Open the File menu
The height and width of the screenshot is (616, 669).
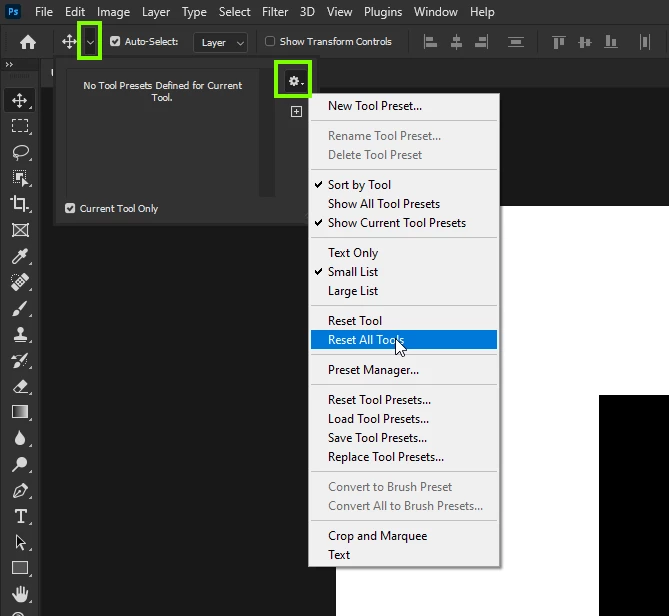tap(44, 12)
